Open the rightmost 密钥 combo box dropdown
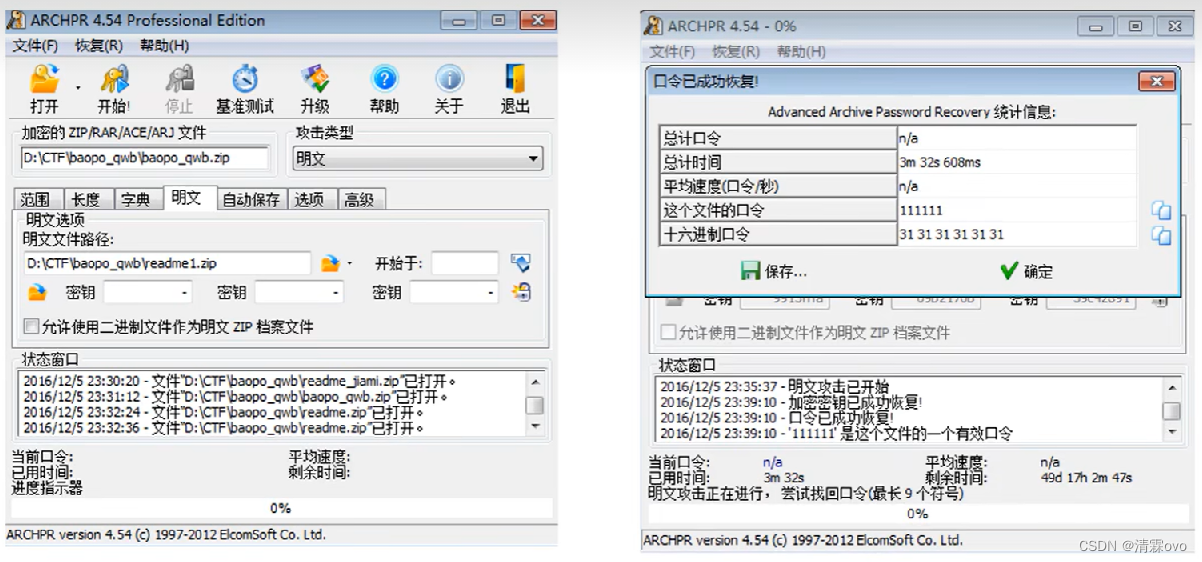 pyautogui.click(x=490, y=293)
